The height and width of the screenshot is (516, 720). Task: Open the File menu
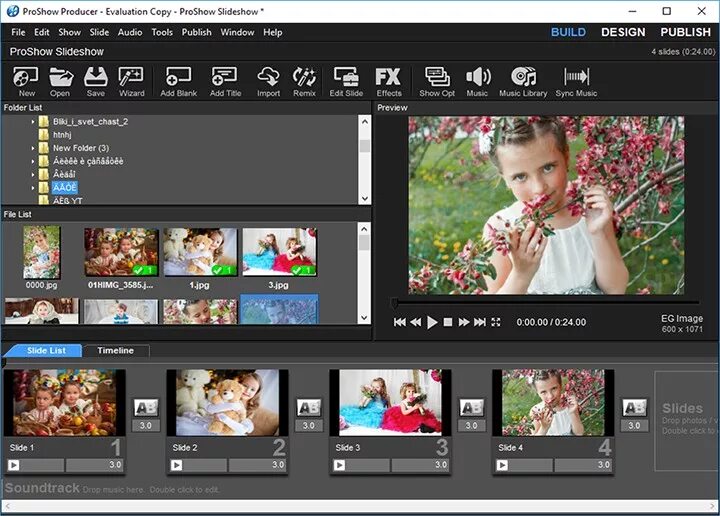(18, 32)
